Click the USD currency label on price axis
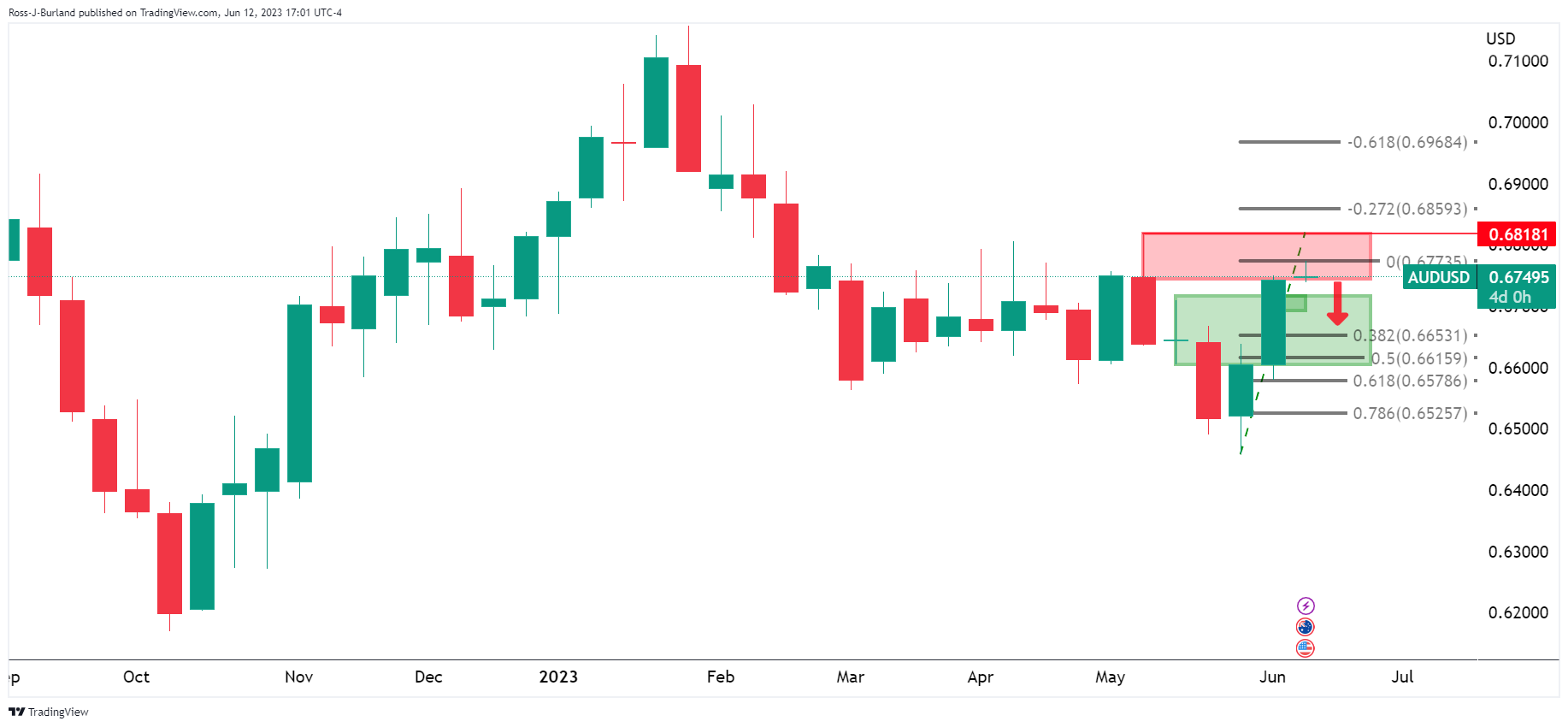 pos(1500,38)
